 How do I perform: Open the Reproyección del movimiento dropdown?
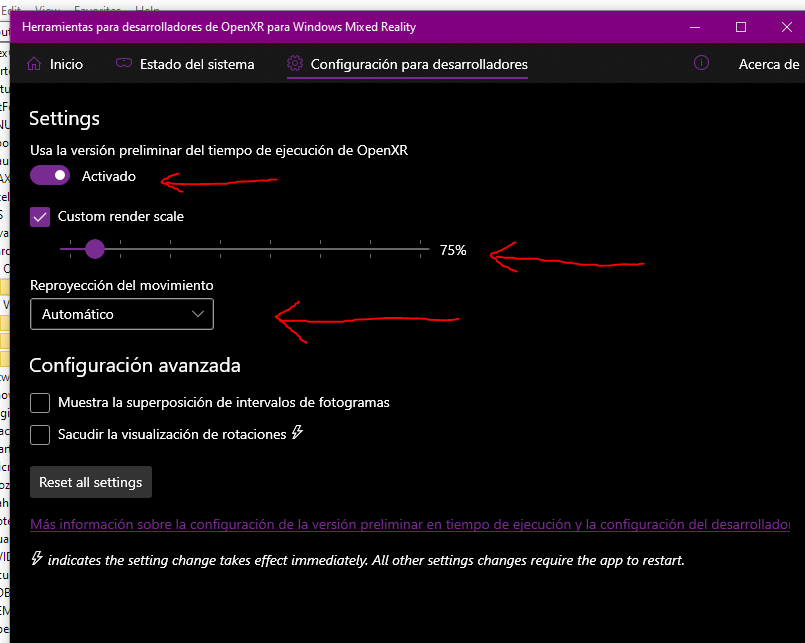tap(122, 314)
